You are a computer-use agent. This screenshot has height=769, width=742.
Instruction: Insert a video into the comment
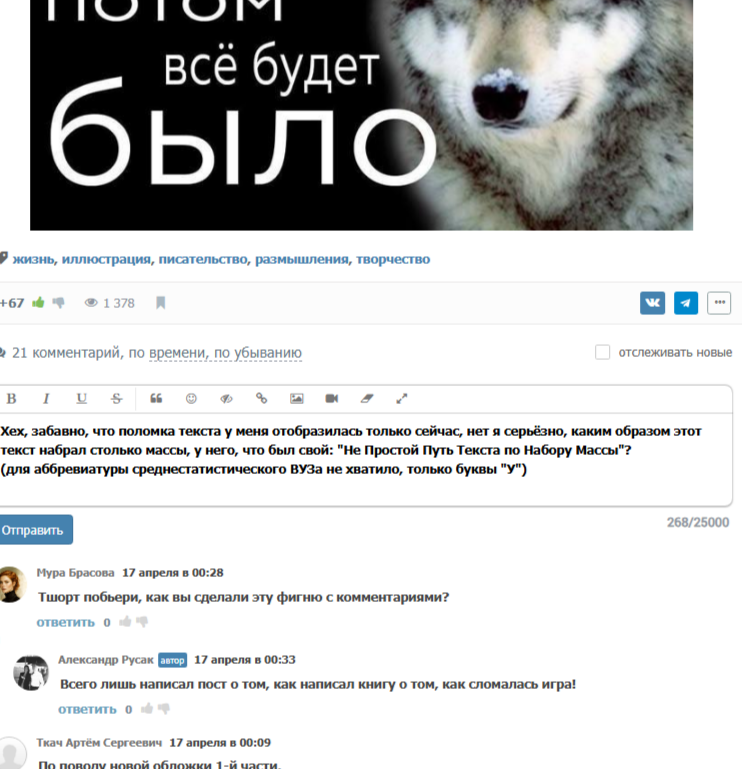332,399
